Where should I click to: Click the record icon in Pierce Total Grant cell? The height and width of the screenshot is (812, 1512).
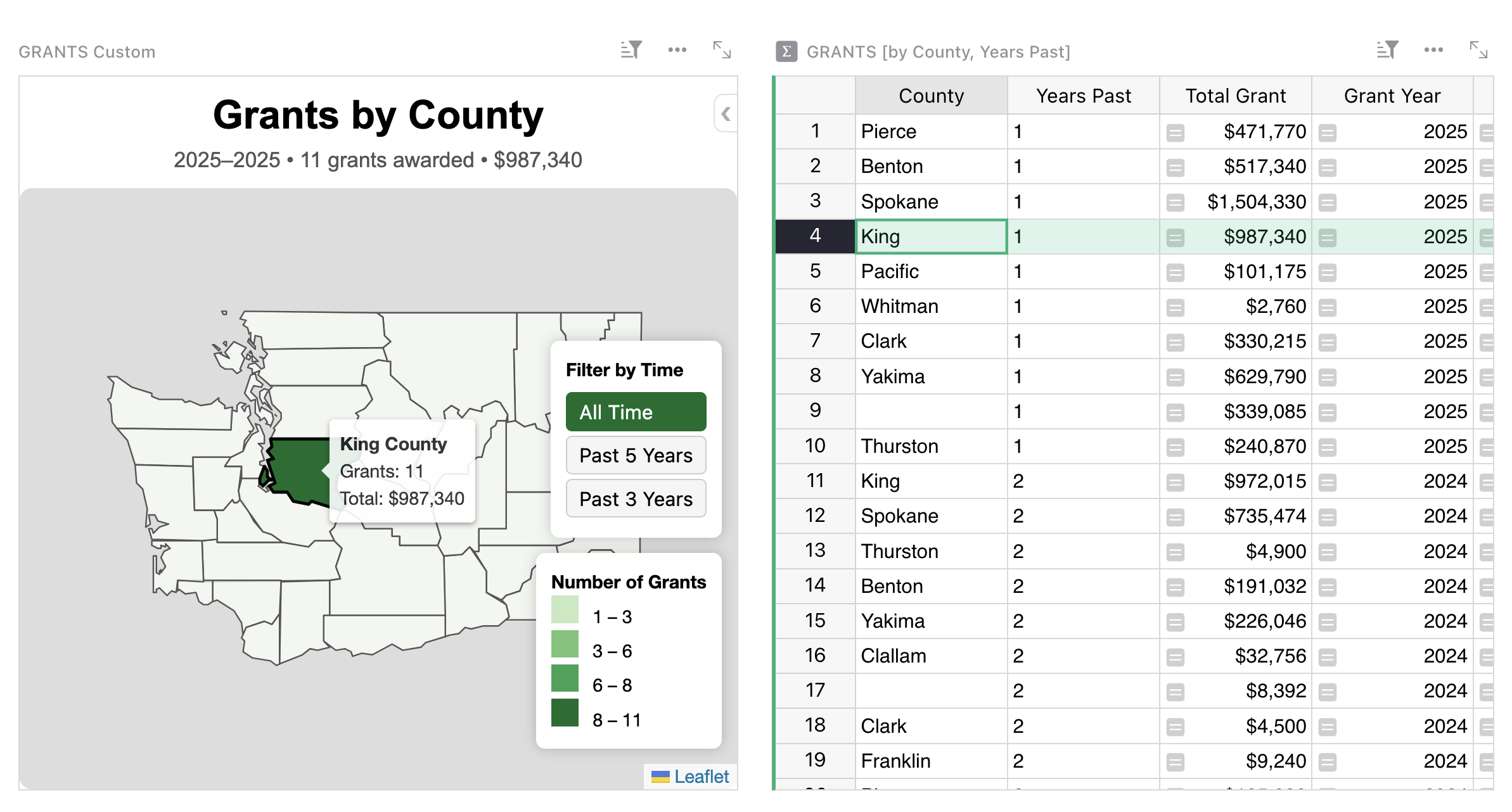click(1175, 132)
